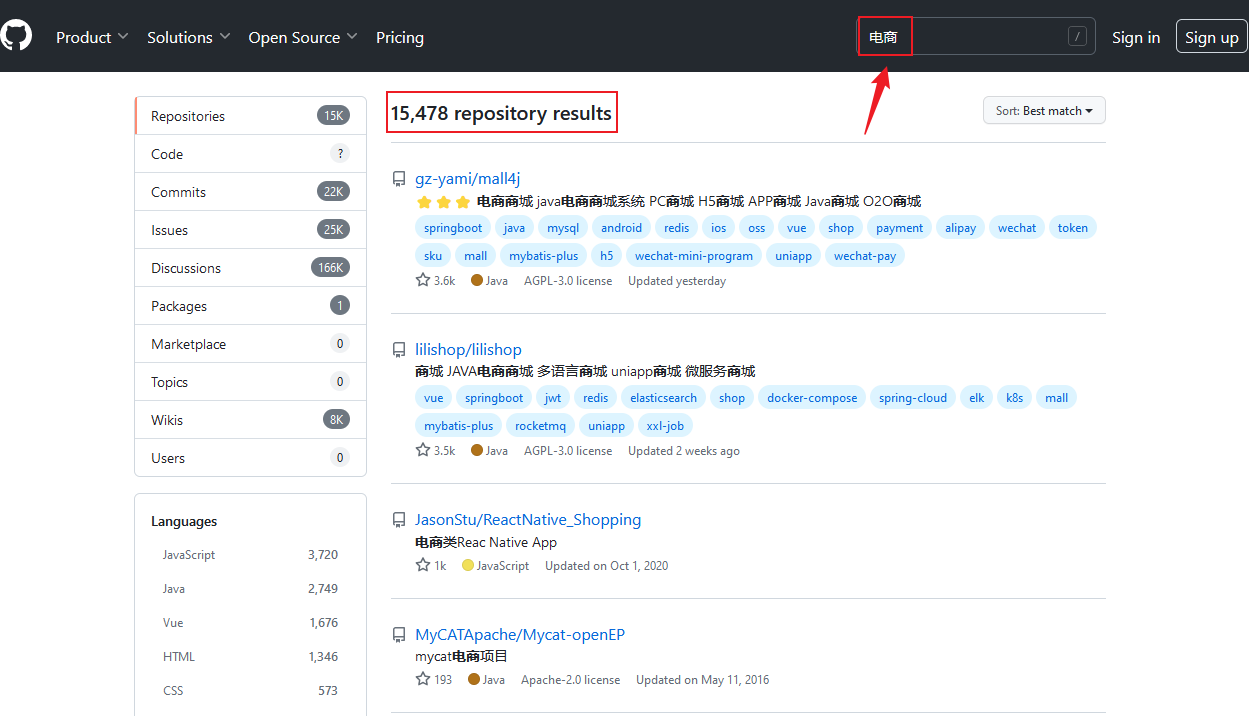Select the Code filter
The image size is (1249, 716).
click(250, 154)
